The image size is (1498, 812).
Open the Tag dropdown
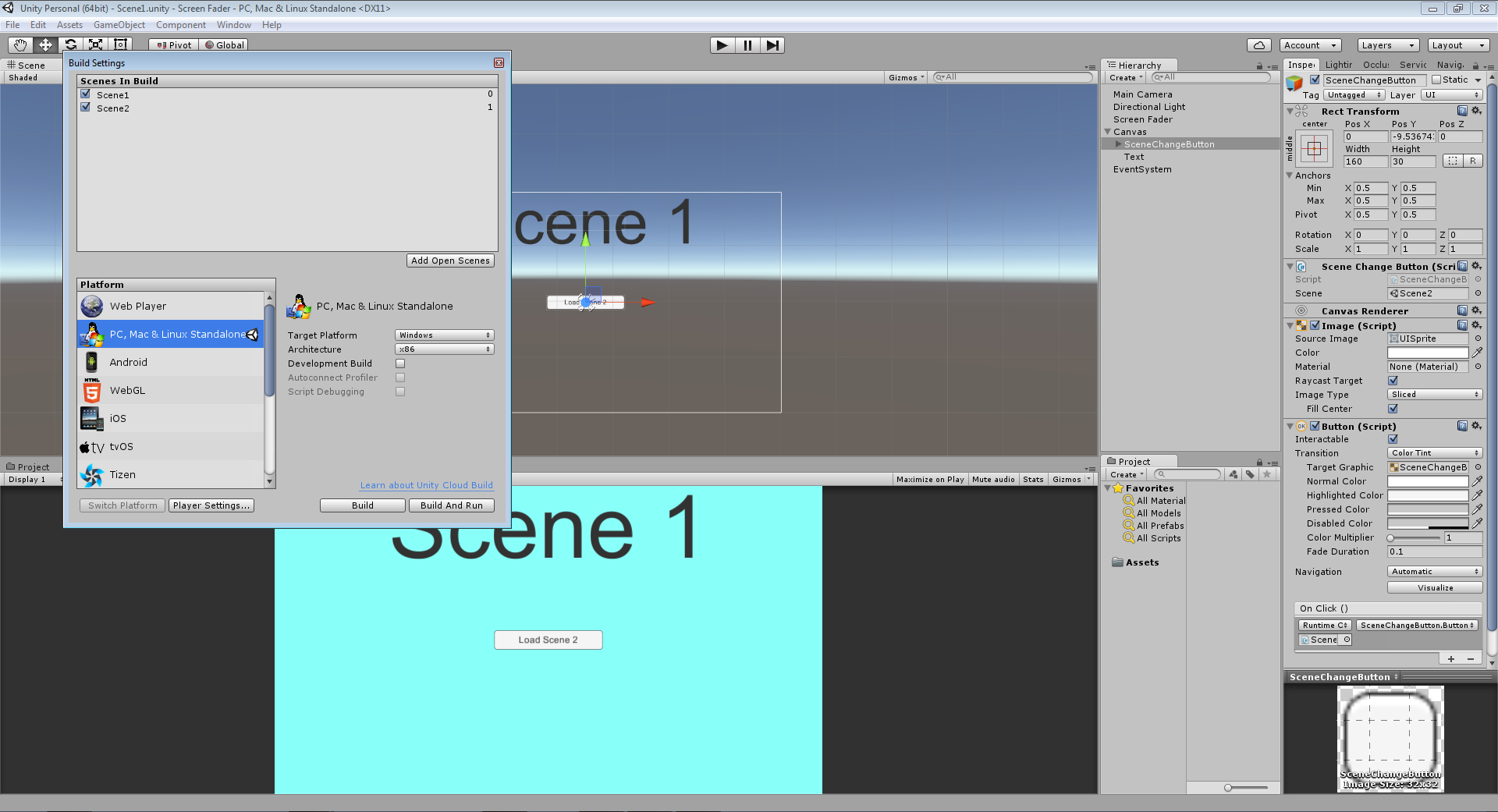(1354, 95)
